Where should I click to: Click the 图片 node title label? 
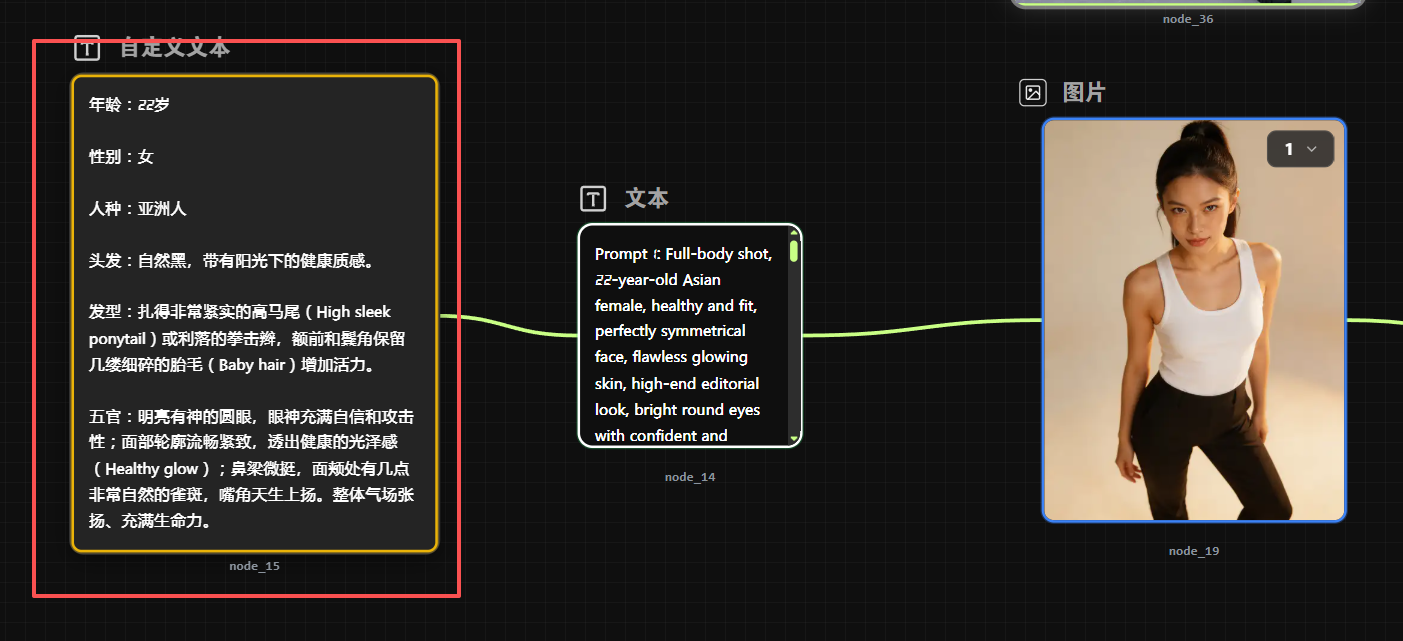tap(1084, 93)
